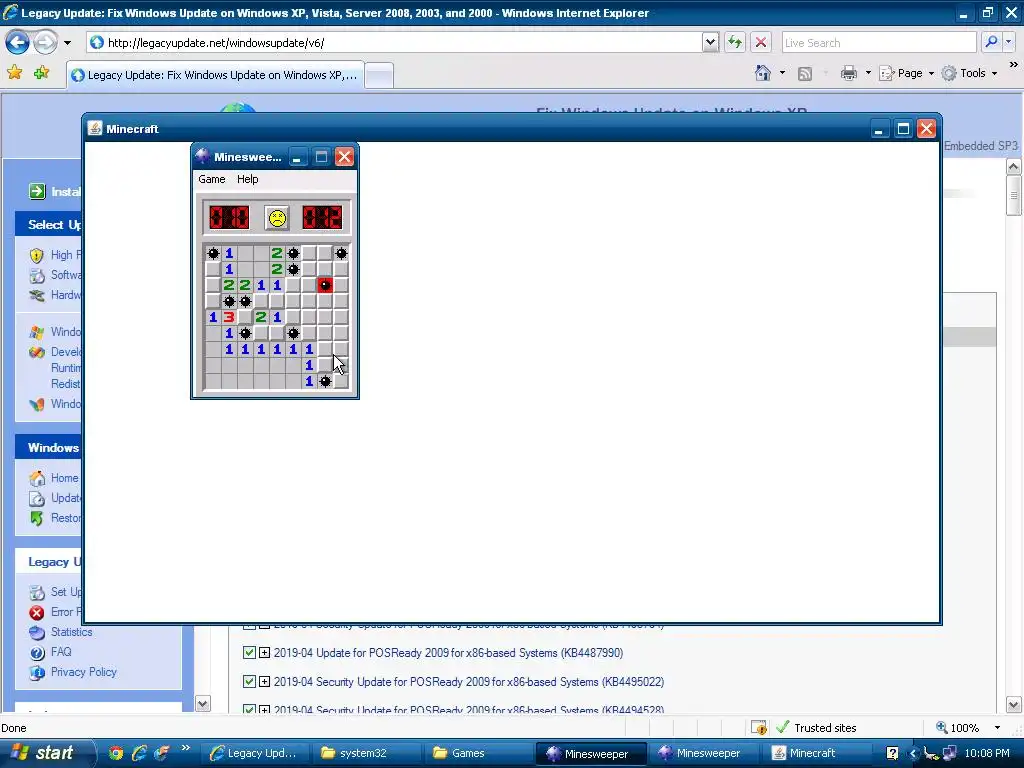Screen dimensions: 1024x768
Task: Click the Home sidebar house icon
Action: [37, 478]
